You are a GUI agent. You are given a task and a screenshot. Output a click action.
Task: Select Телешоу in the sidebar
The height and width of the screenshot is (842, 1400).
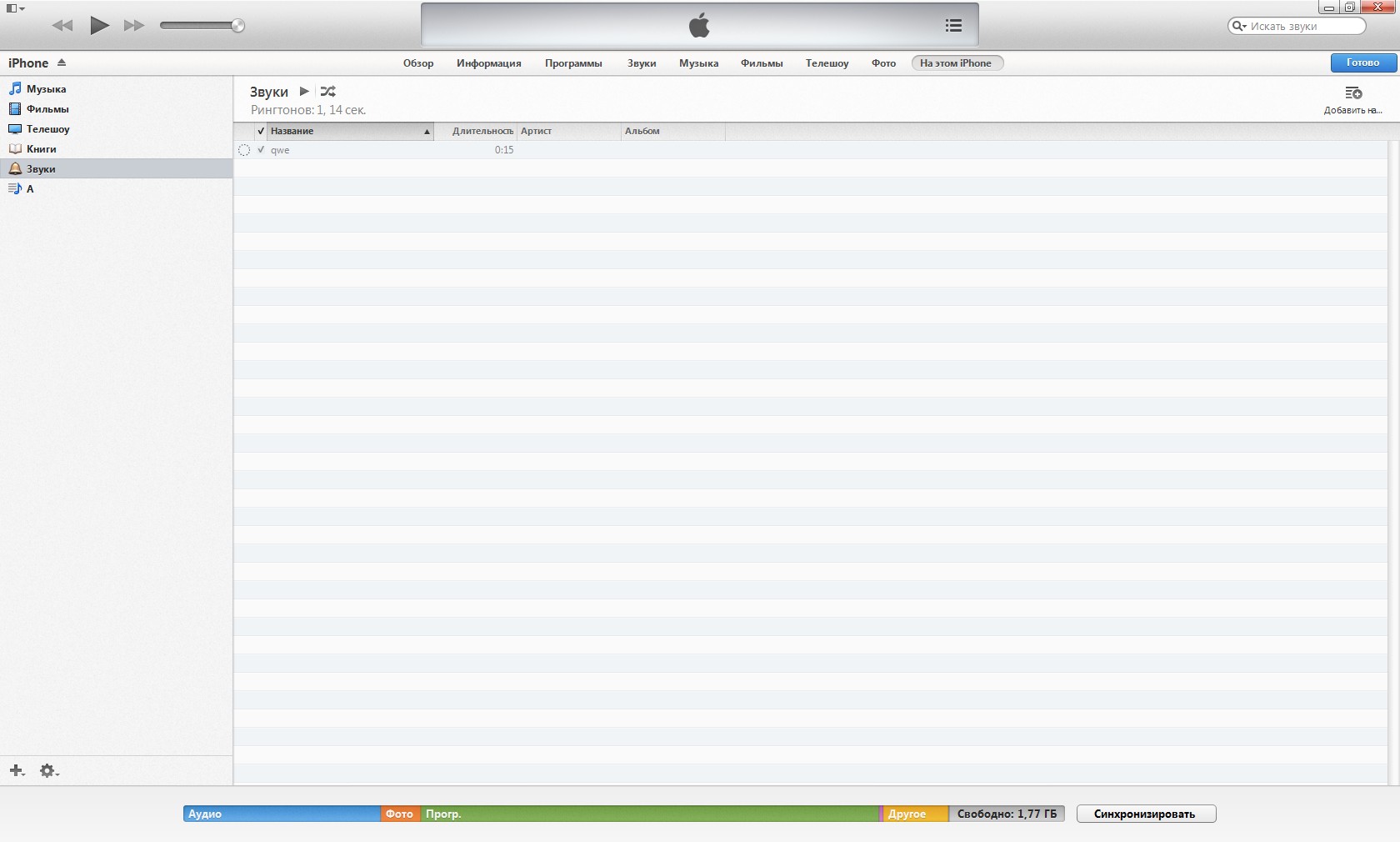tap(117, 129)
